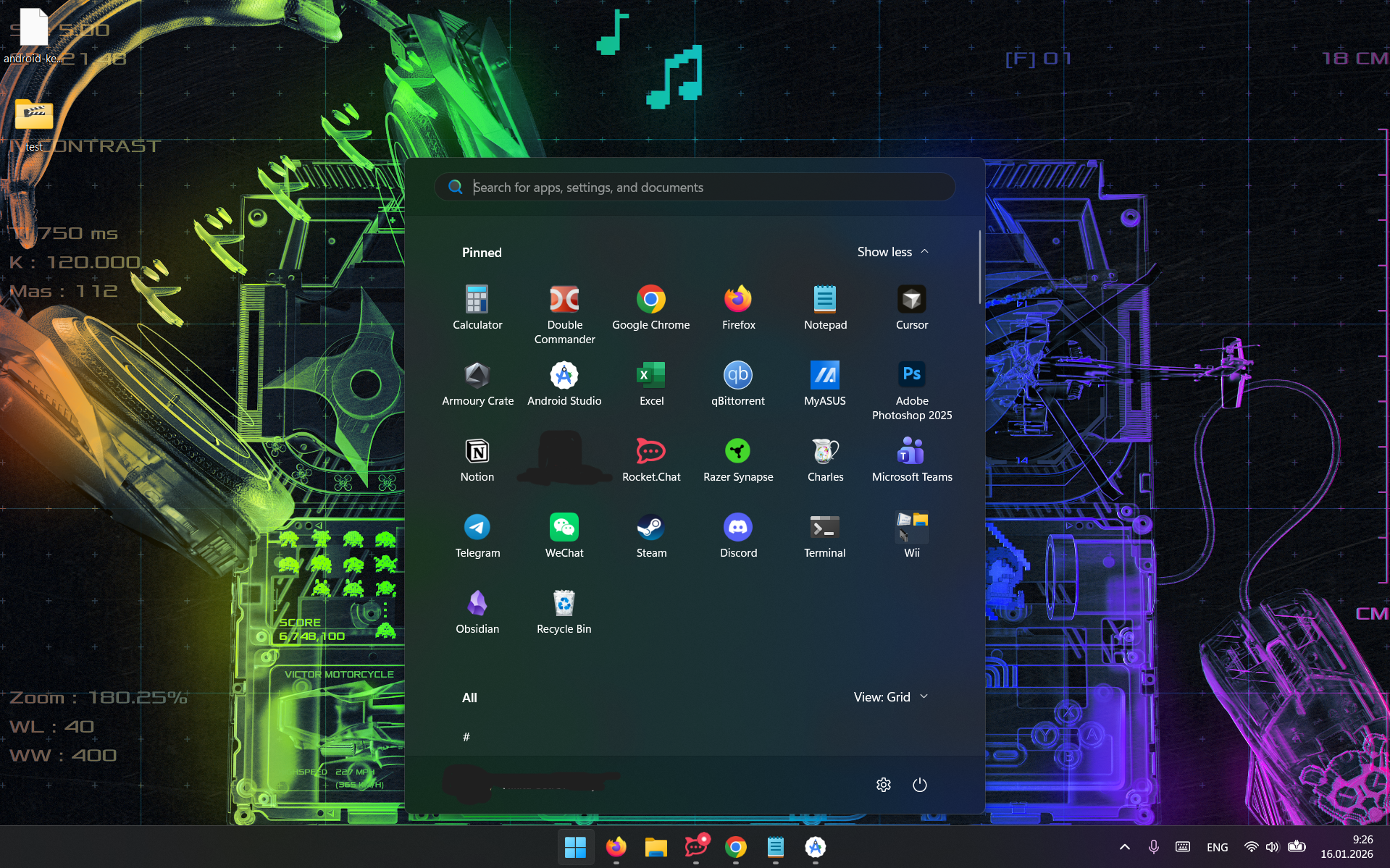Select the test folder on the desktop
The width and height of the screenshot is (1390, 868).
(x=33, y=125)
